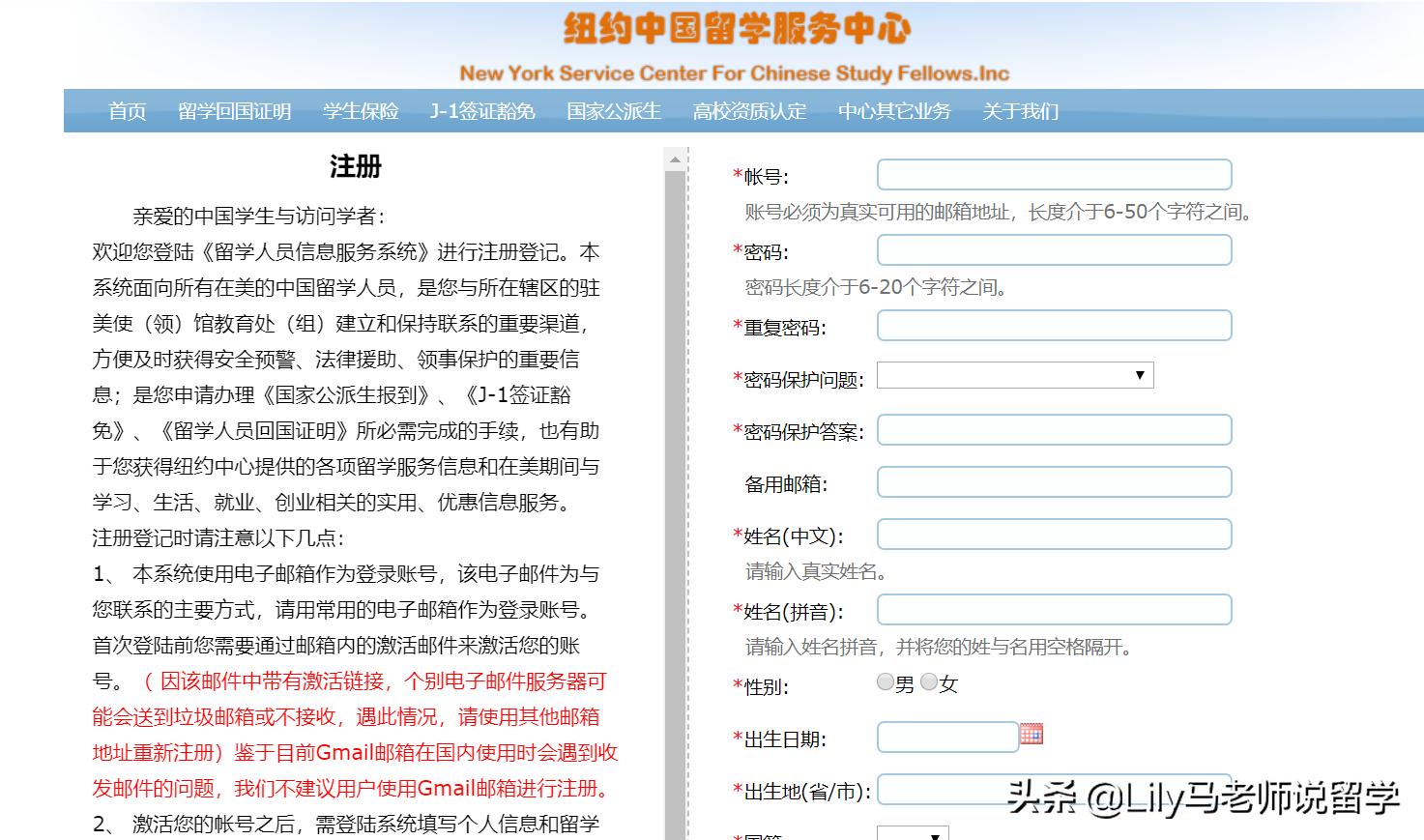Open the 国籍 dropdown
This screenshot has width=1424, height=840.
(x=913, y=834)
